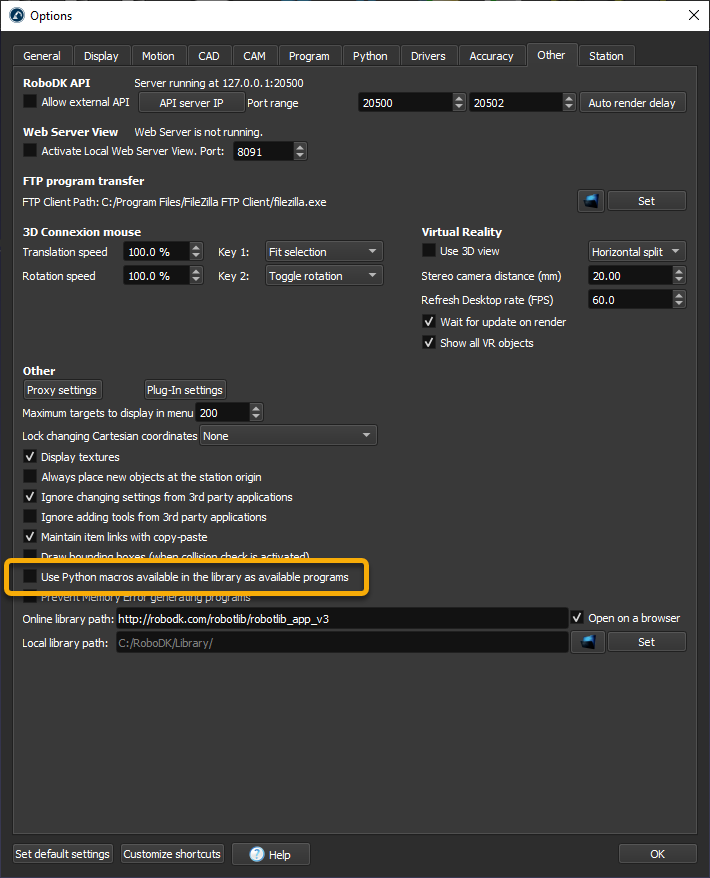
Task: Increase maximum targets to display stepper
Action: [256, 408]
